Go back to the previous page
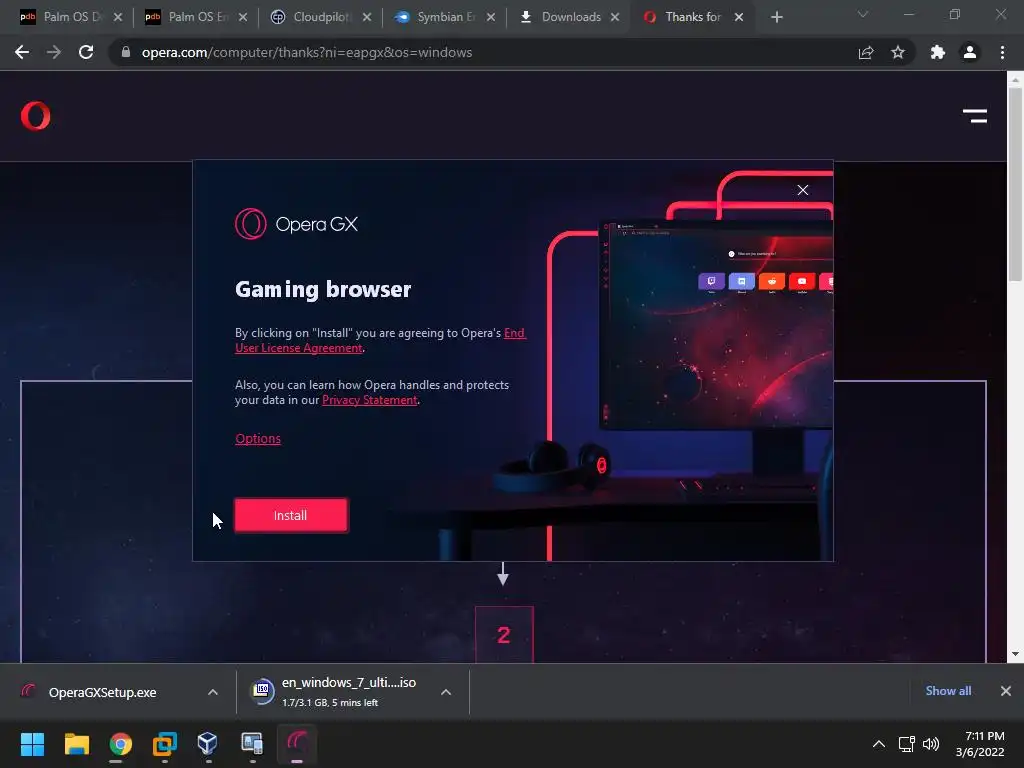Screen dimensions: 1024x768 [x=22, y=52]
